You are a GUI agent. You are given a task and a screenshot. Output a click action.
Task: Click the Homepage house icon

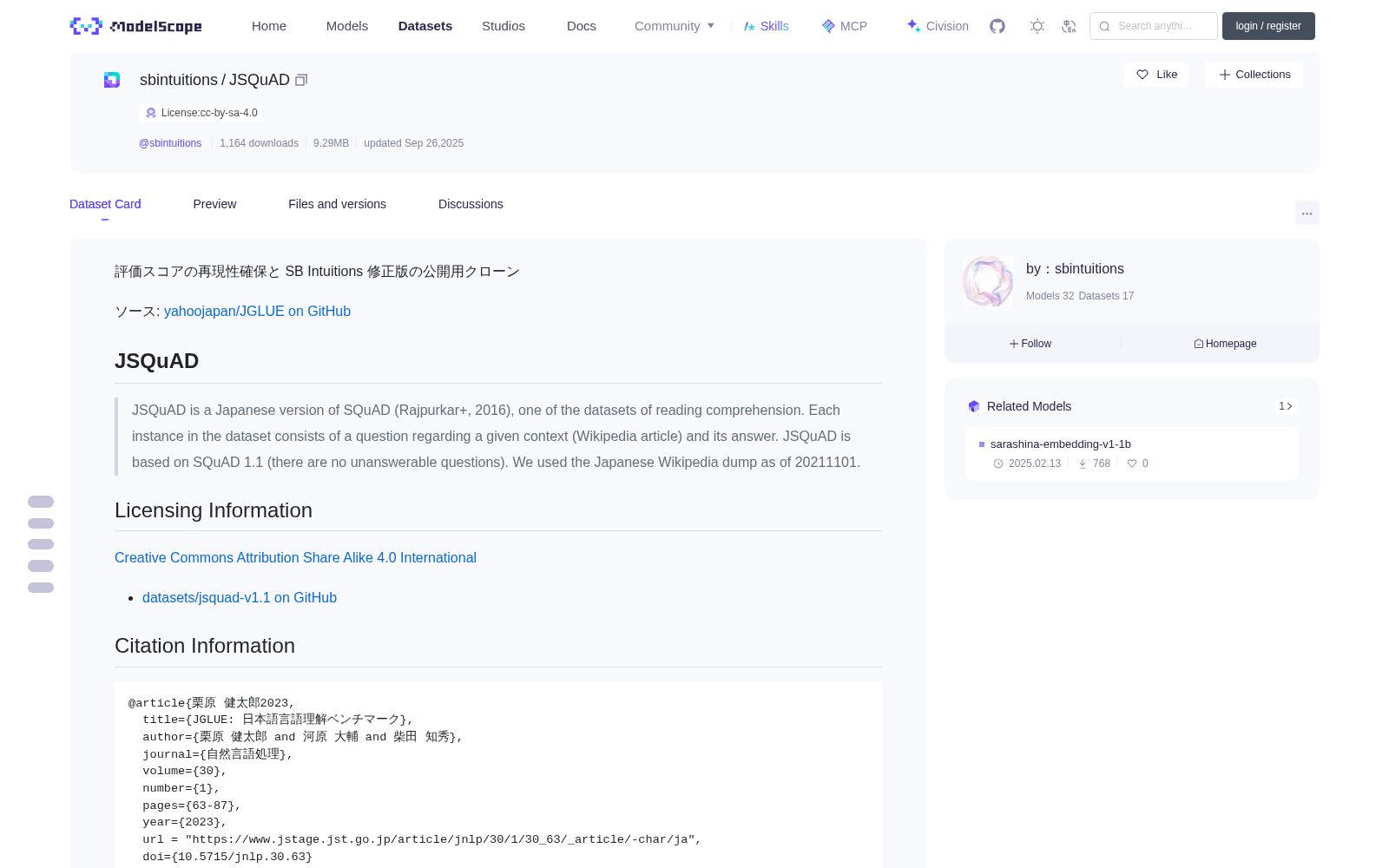click(x=1199, y=344)
